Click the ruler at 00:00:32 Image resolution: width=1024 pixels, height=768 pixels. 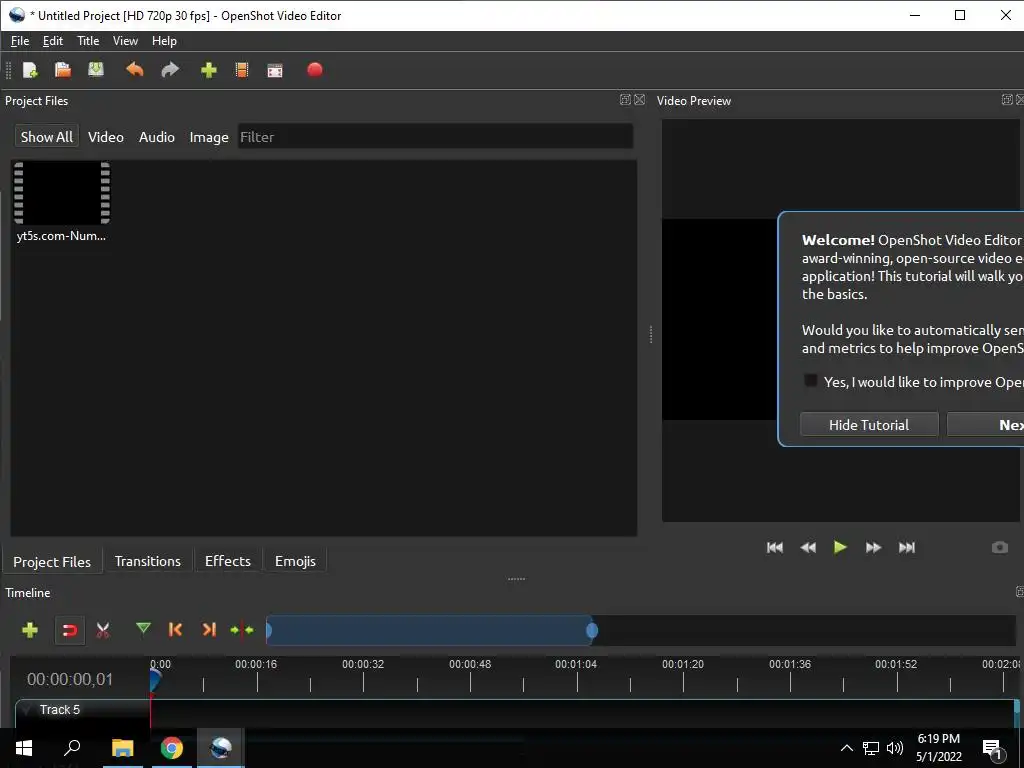tap(363, 664)
